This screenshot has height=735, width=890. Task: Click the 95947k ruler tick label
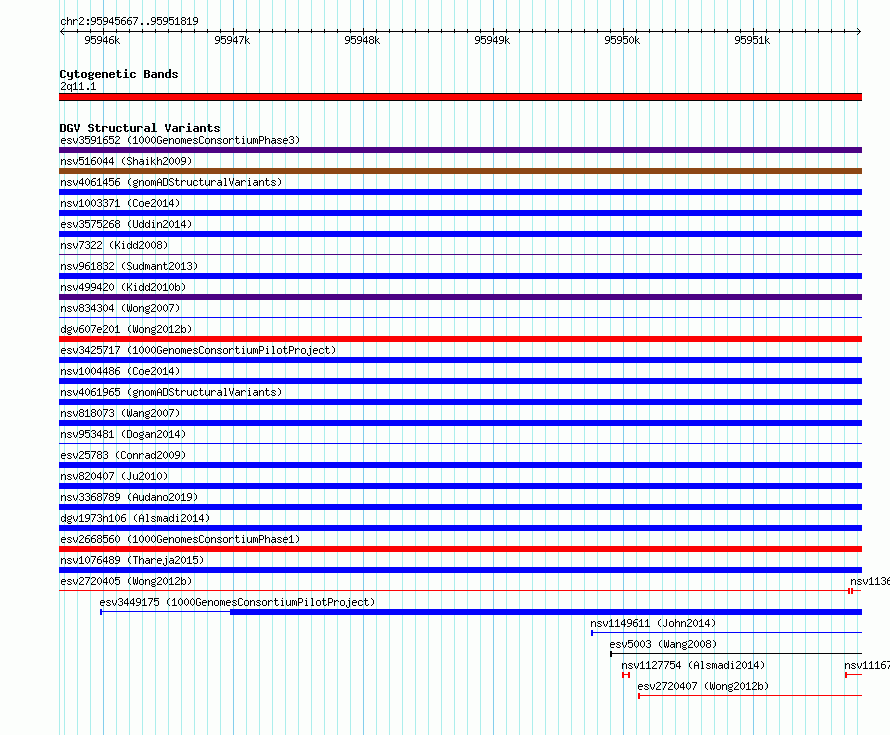tap(232, 40)
